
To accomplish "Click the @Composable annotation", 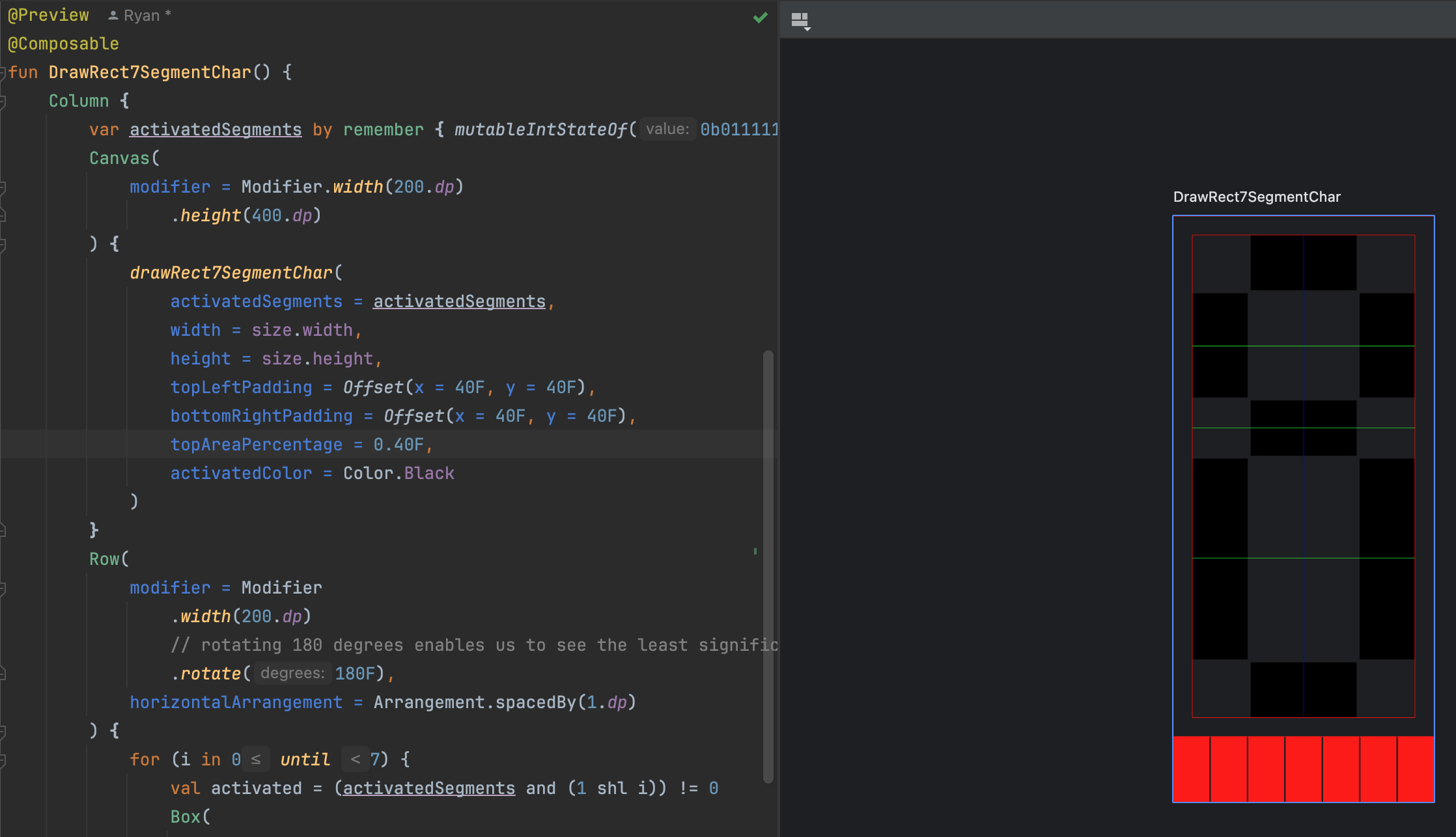I will point(63,44).
